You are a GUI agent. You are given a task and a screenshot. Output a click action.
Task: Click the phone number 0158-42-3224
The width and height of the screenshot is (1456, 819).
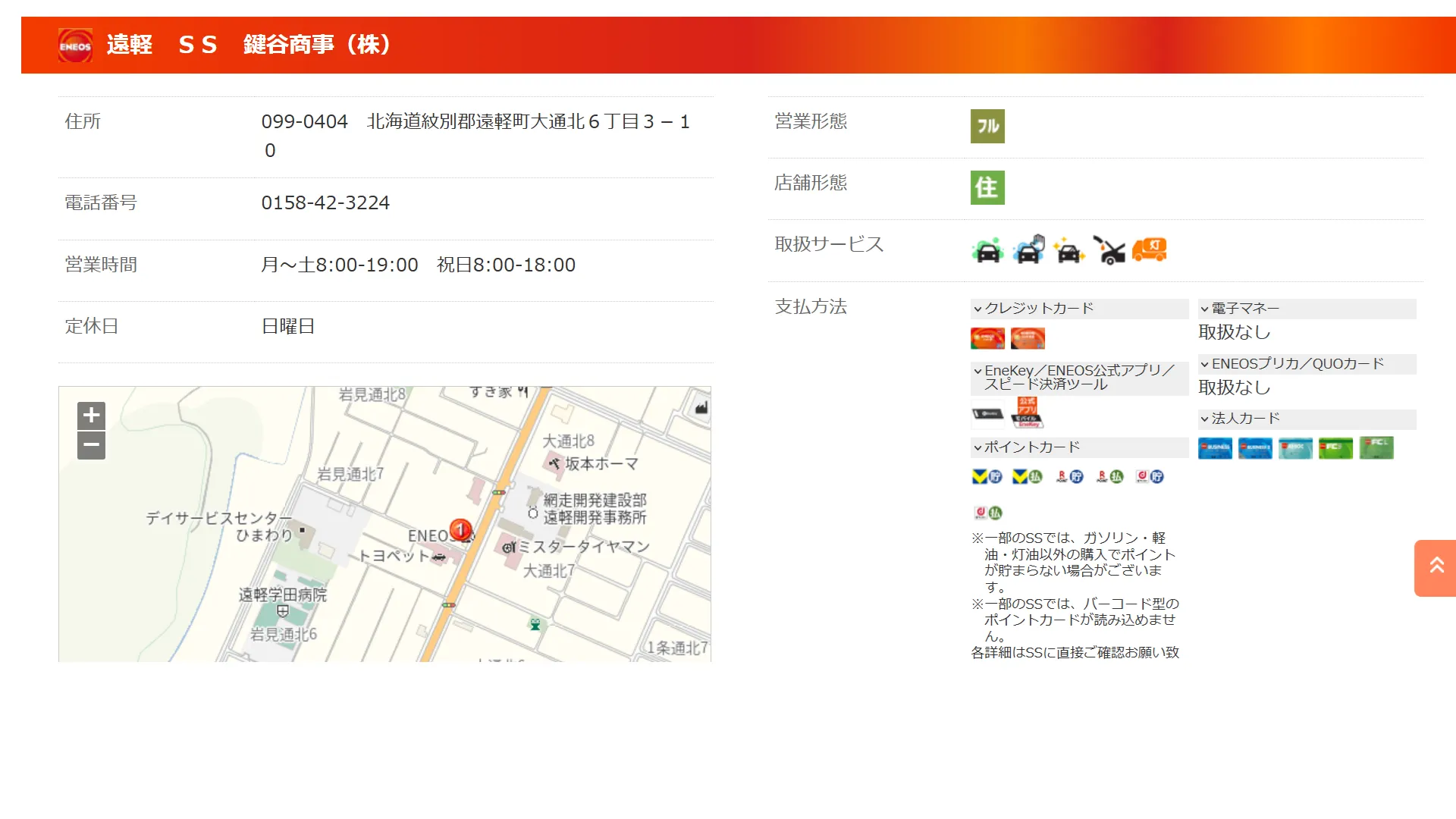325,203
